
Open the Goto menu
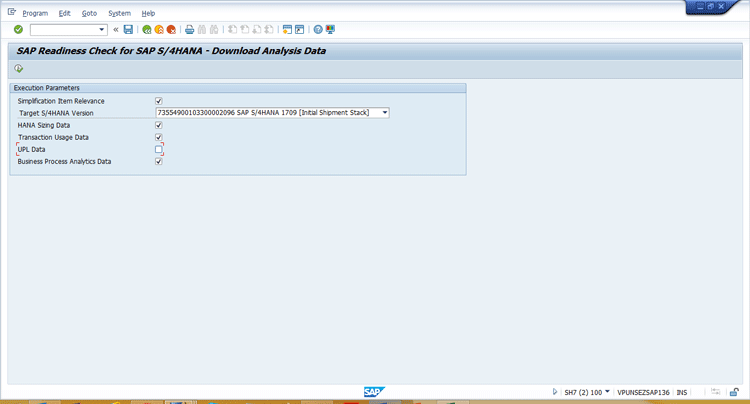pyautogui.click(x=89, y=13)
